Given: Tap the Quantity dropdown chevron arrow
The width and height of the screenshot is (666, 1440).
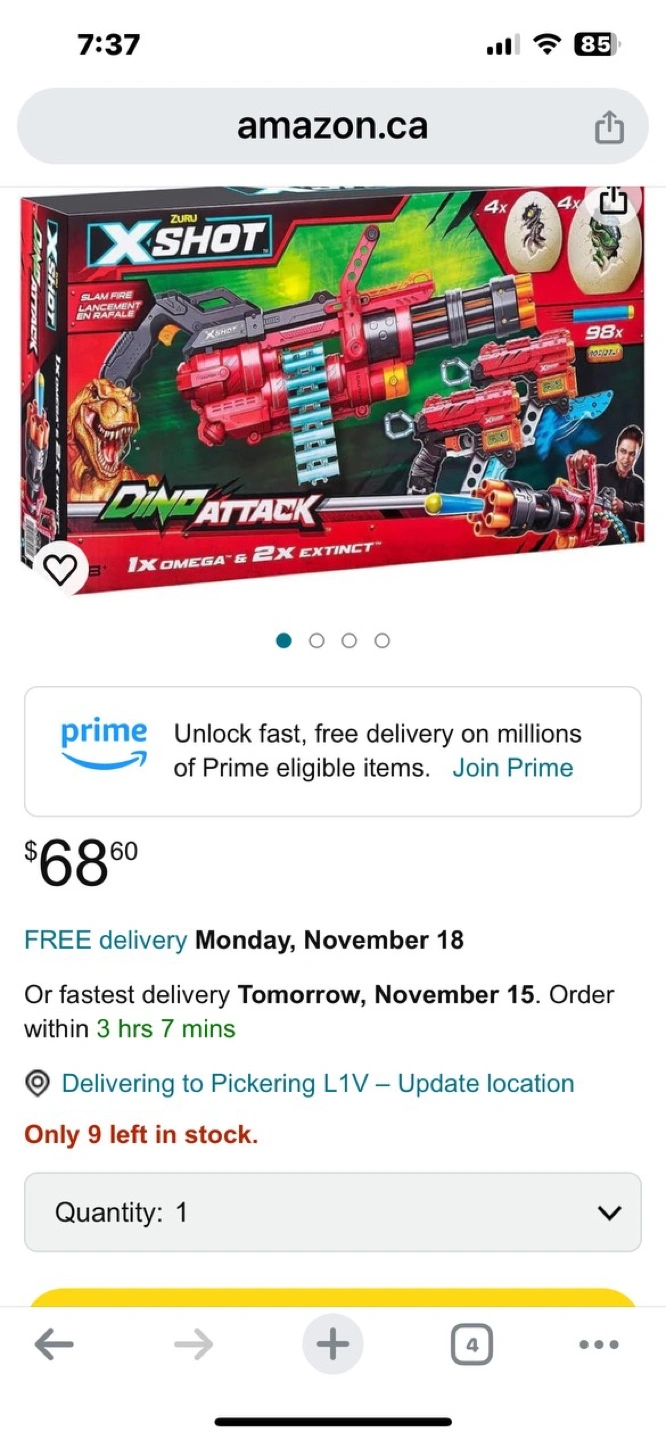Looking at the screenshot, I should [x=609, y=1213].
